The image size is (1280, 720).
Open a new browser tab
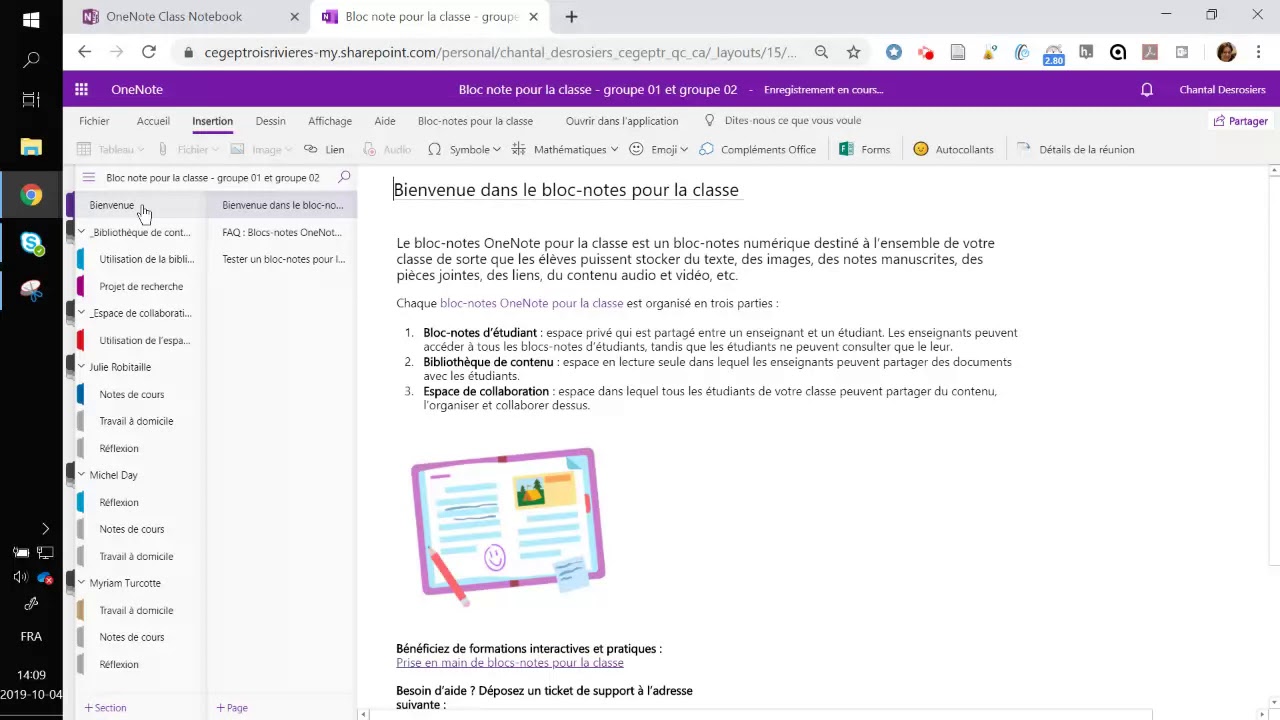[571, 16]
